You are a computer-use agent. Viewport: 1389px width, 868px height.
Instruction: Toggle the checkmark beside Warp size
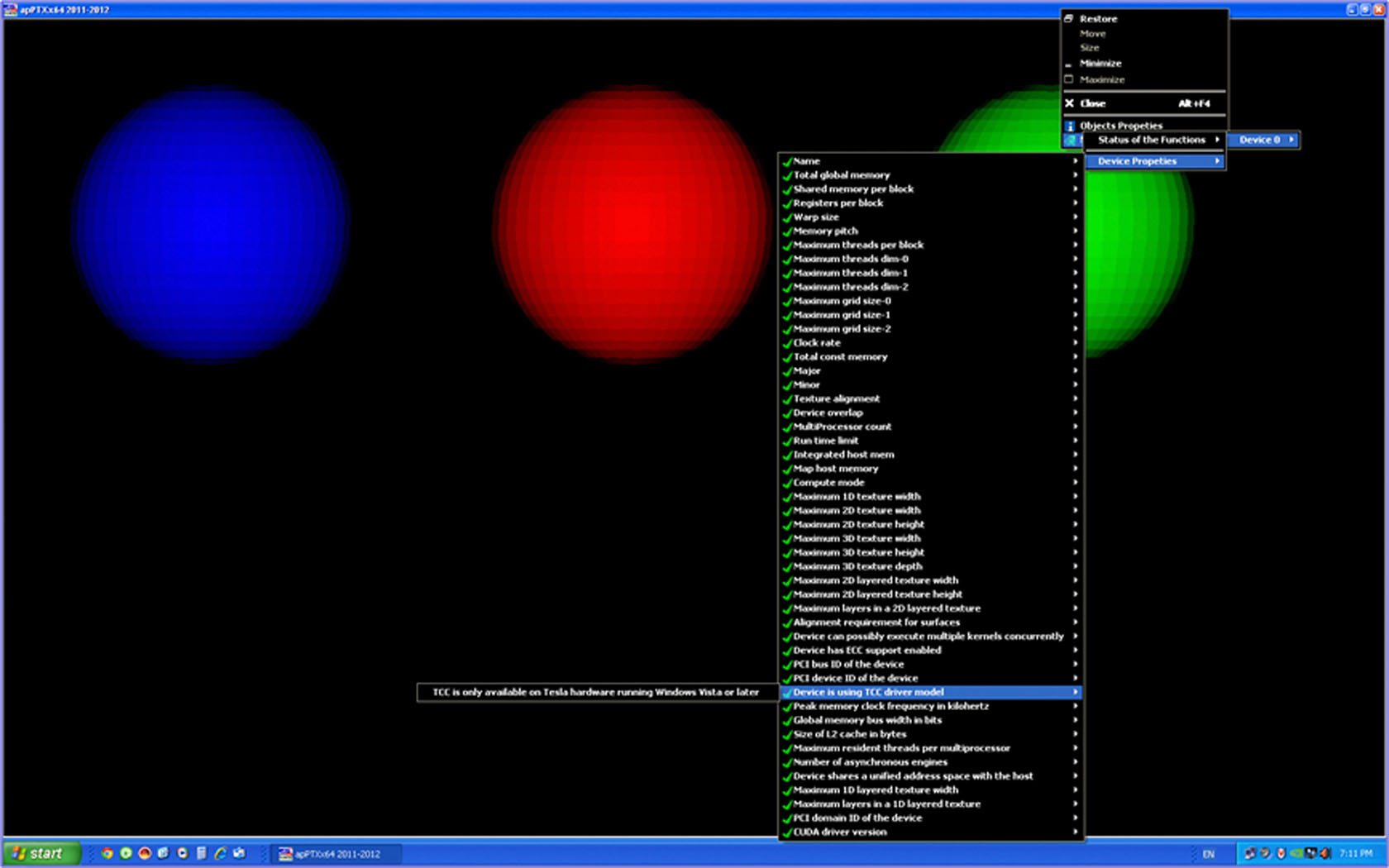pos(787,217)
